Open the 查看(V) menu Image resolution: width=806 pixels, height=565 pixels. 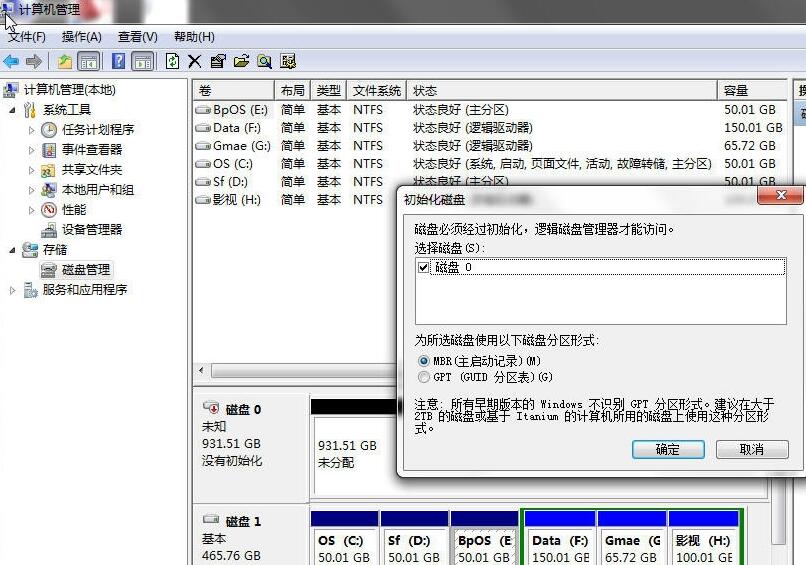coord(138,37)
